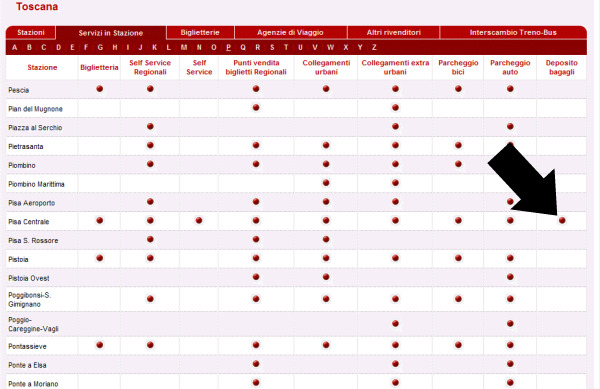Click the Toscana region heading
The image size is (600, 389).
pos(37,7)
